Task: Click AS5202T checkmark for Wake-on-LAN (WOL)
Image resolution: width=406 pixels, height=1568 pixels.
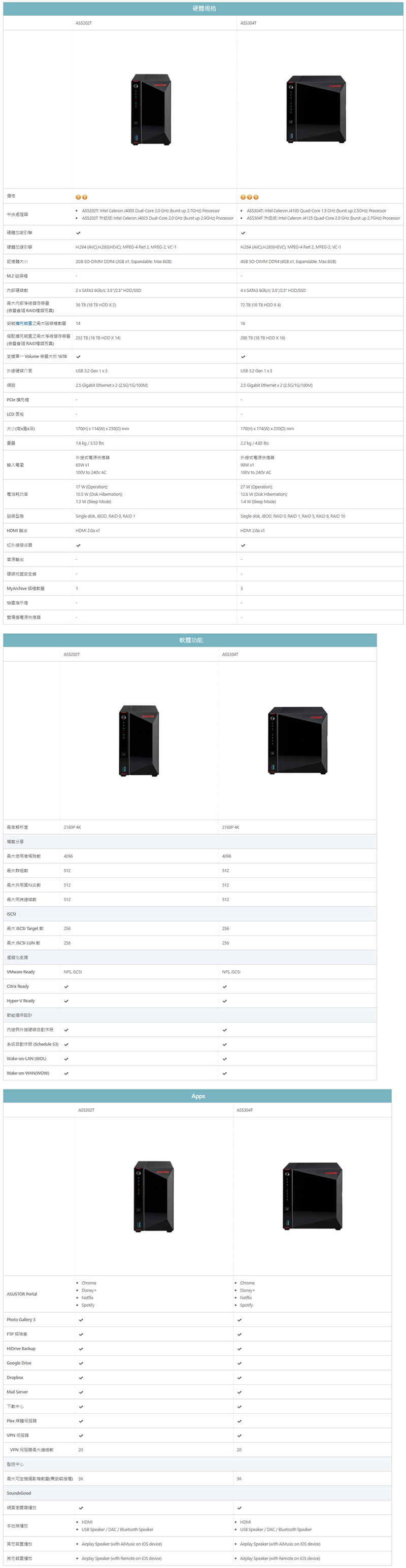Action: 66,1059
